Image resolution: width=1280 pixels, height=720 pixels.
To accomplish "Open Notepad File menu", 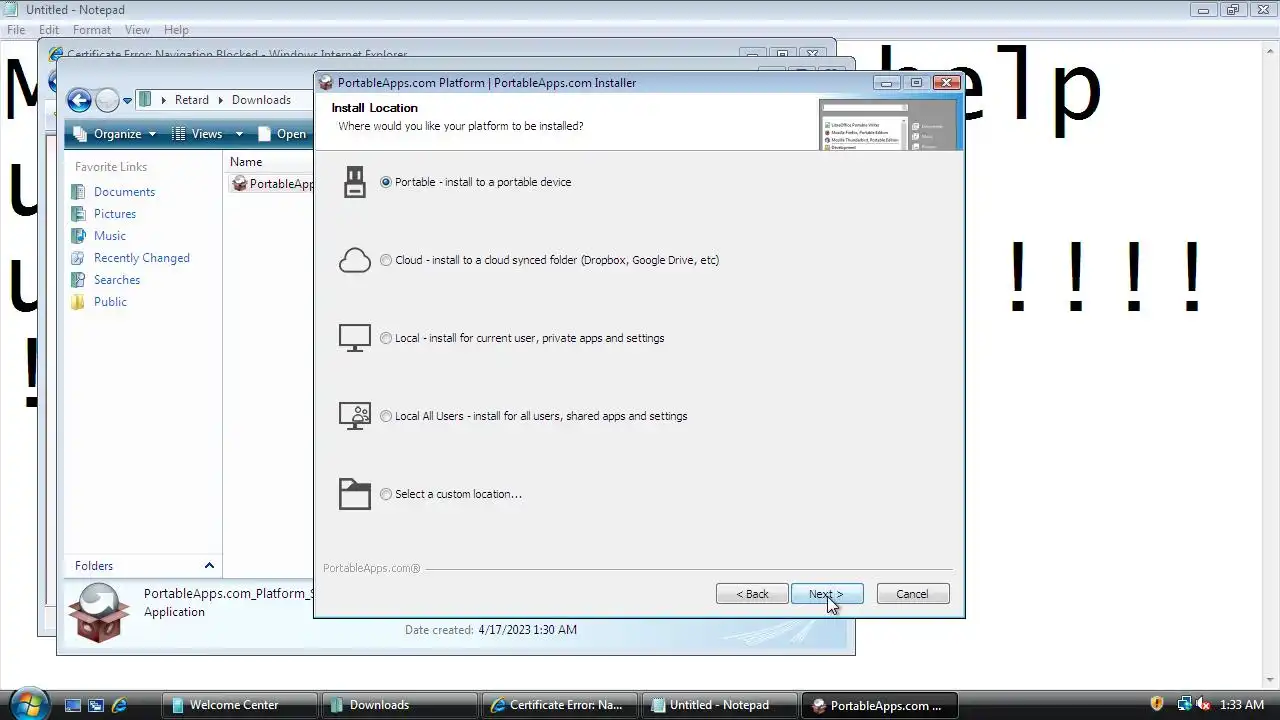I will 16,30.
